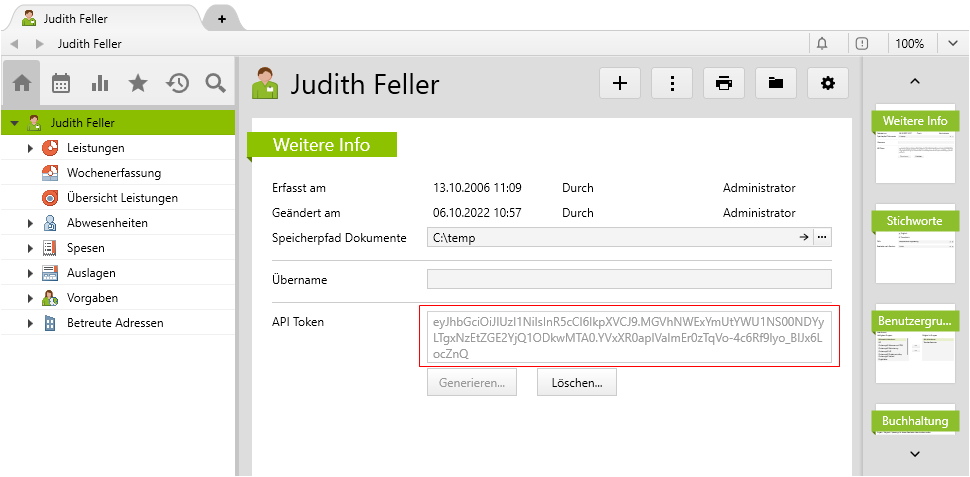
Task: Click the Übername input field
Action: coord(629,280)
